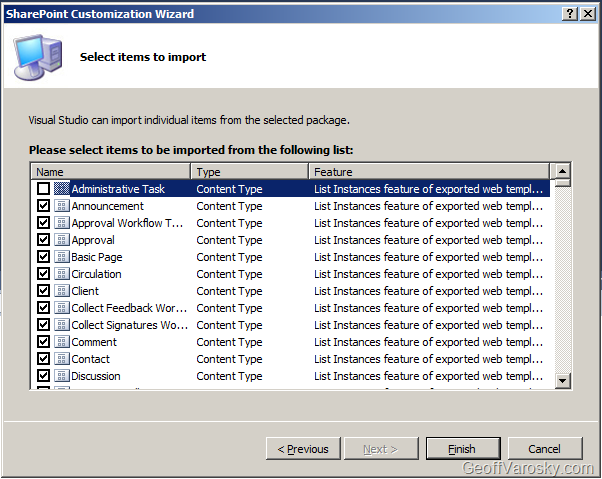Click the Circulation content type icon
The width and height of the screenshot is (602, 479).
[x=62, y=274]
